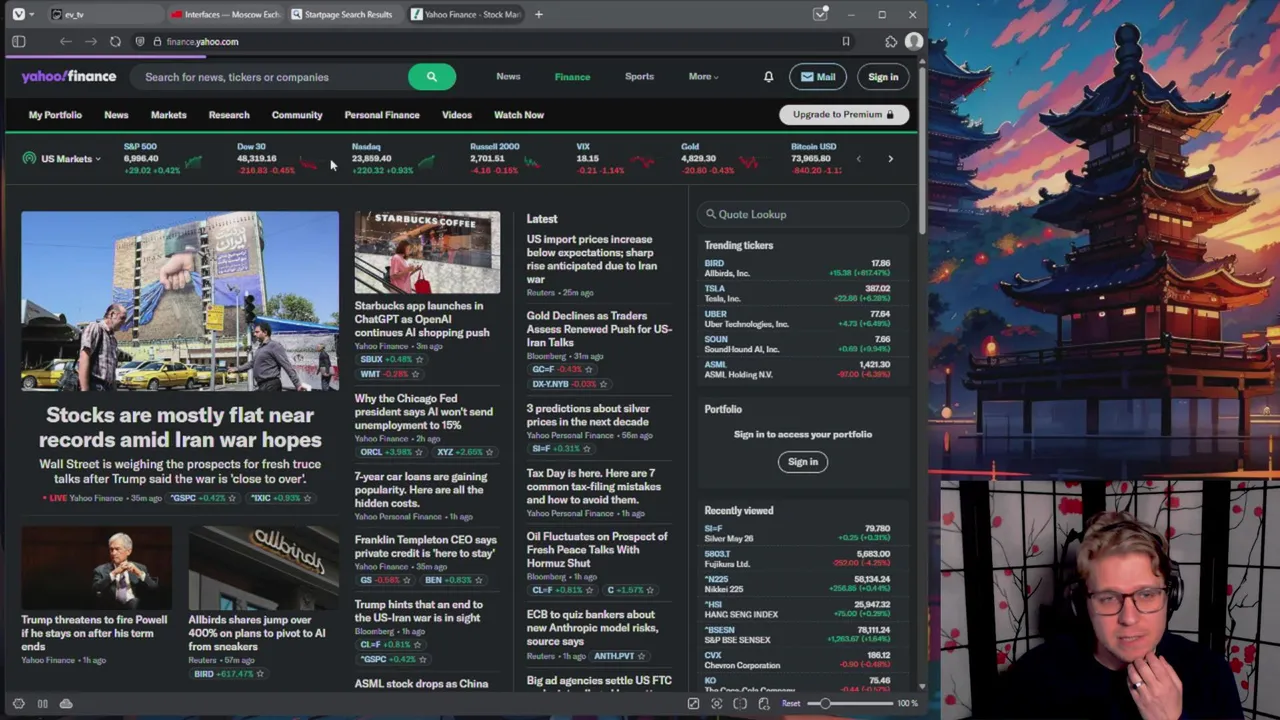Adjust the page zoom slider in the status bar
1280x720 pixels.
click(850, 704)
